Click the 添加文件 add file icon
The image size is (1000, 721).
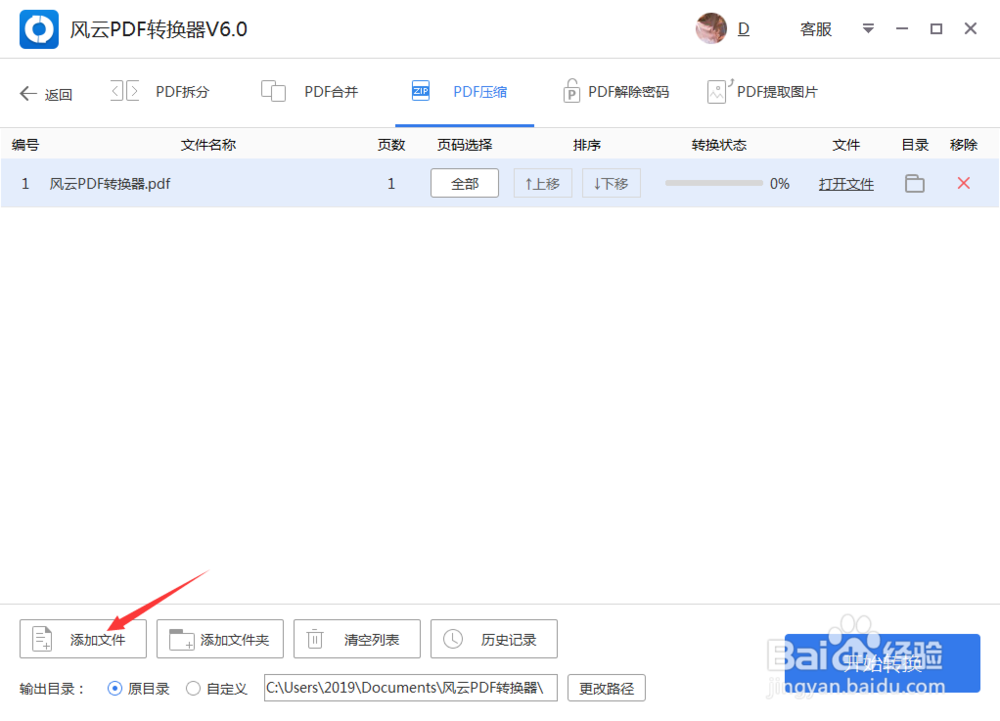41,638
